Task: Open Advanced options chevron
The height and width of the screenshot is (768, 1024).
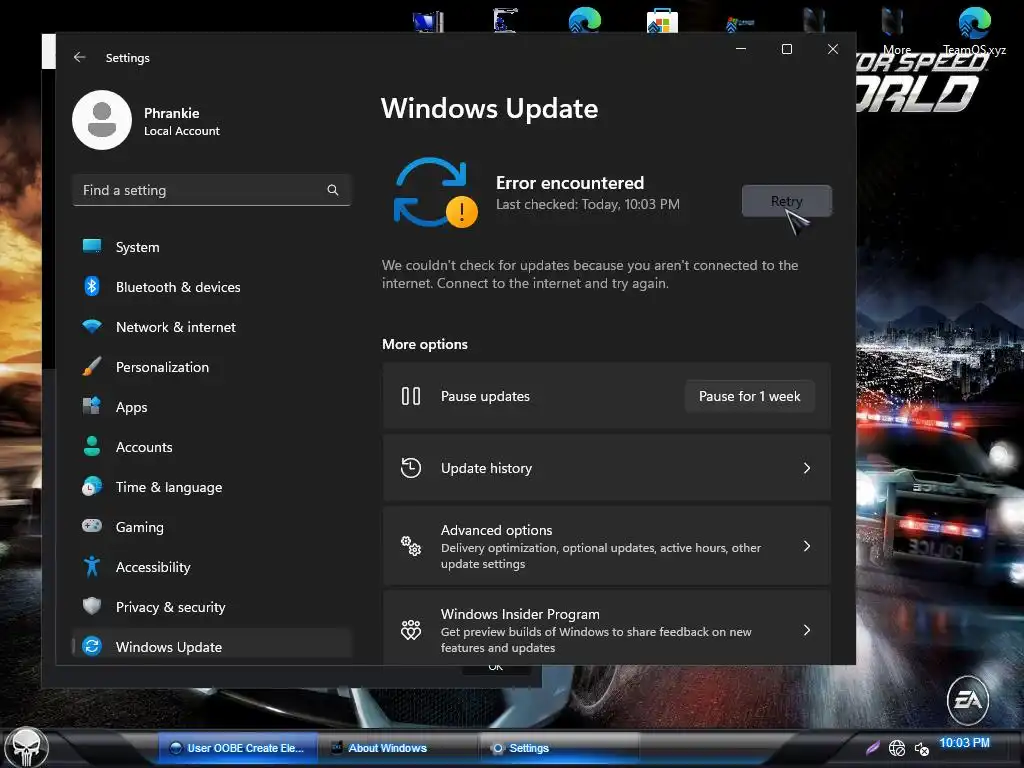Action: pos(807,546)
